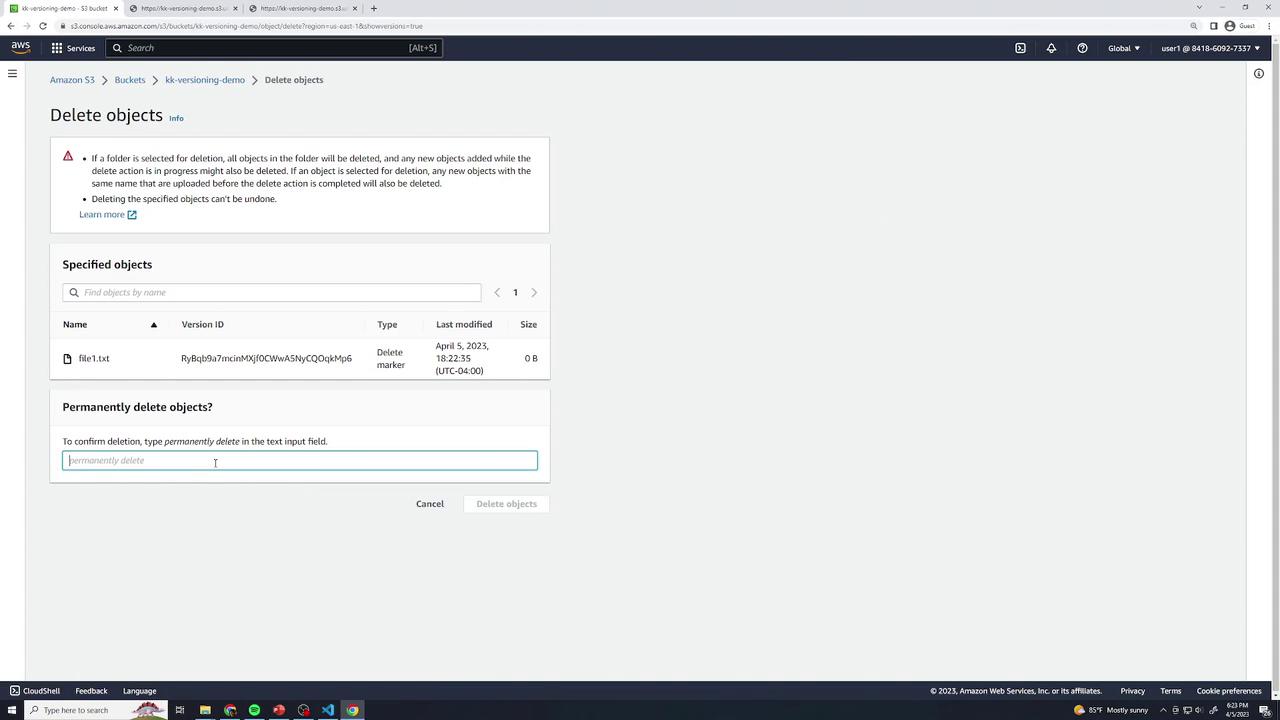Click the Last modified column header

pos(464,325)
